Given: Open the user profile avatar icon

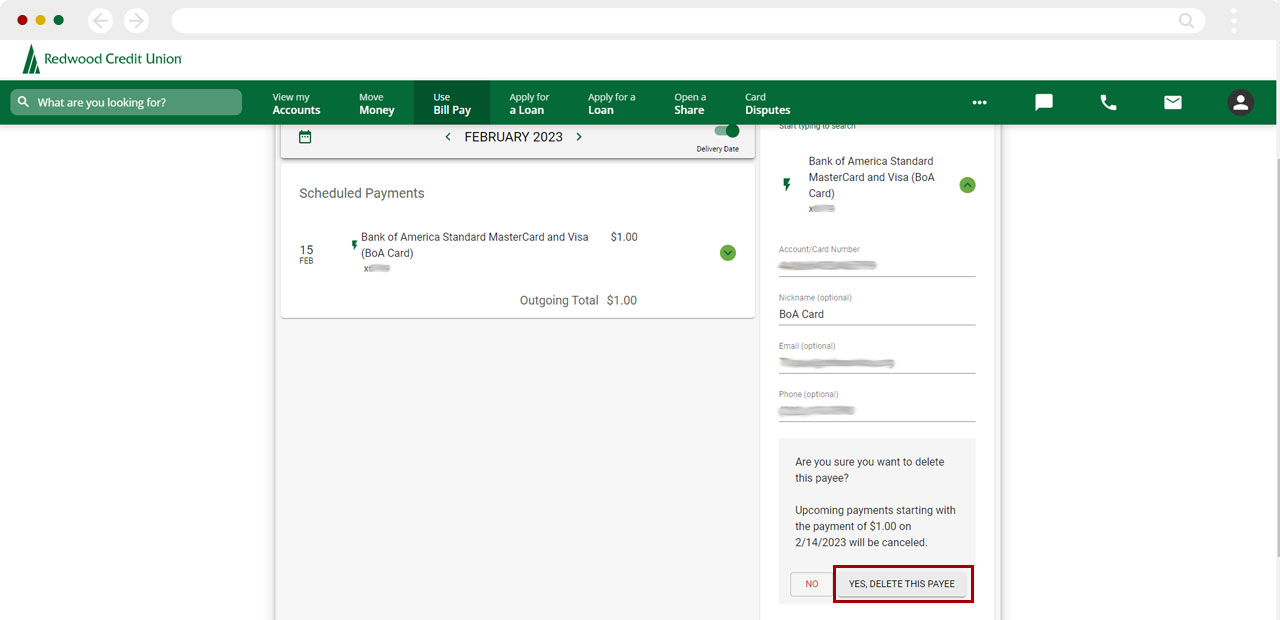Looking at the screenshot, I should [x=1241, y=102].
